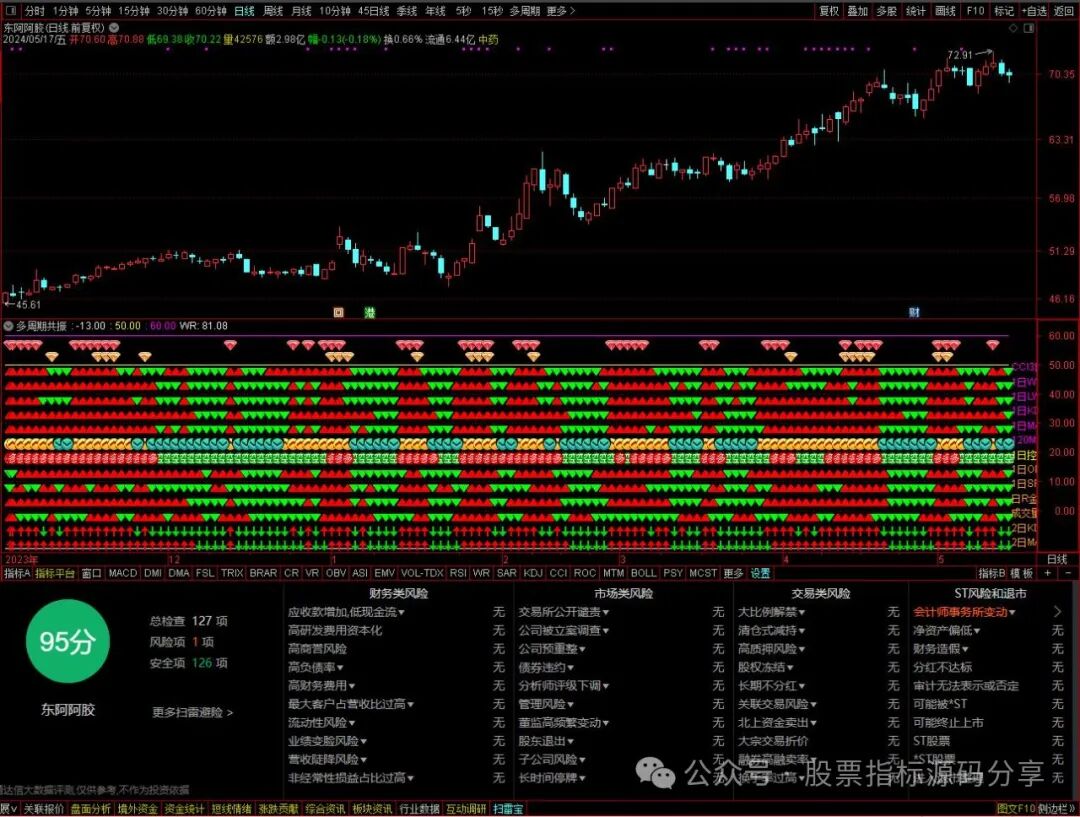The image size is (1080, 817).
Task: Expand 更多 indicators on indicator bar
Action: [x=733, y=573]
